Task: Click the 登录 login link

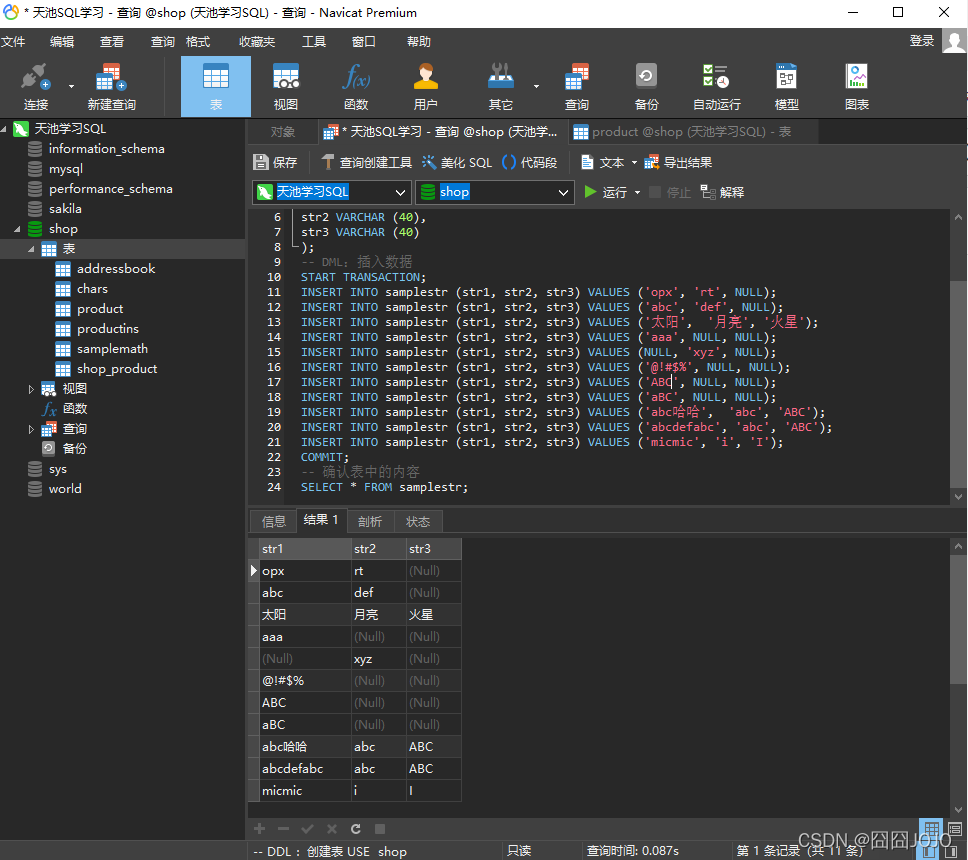Action: tap(922, 41)
